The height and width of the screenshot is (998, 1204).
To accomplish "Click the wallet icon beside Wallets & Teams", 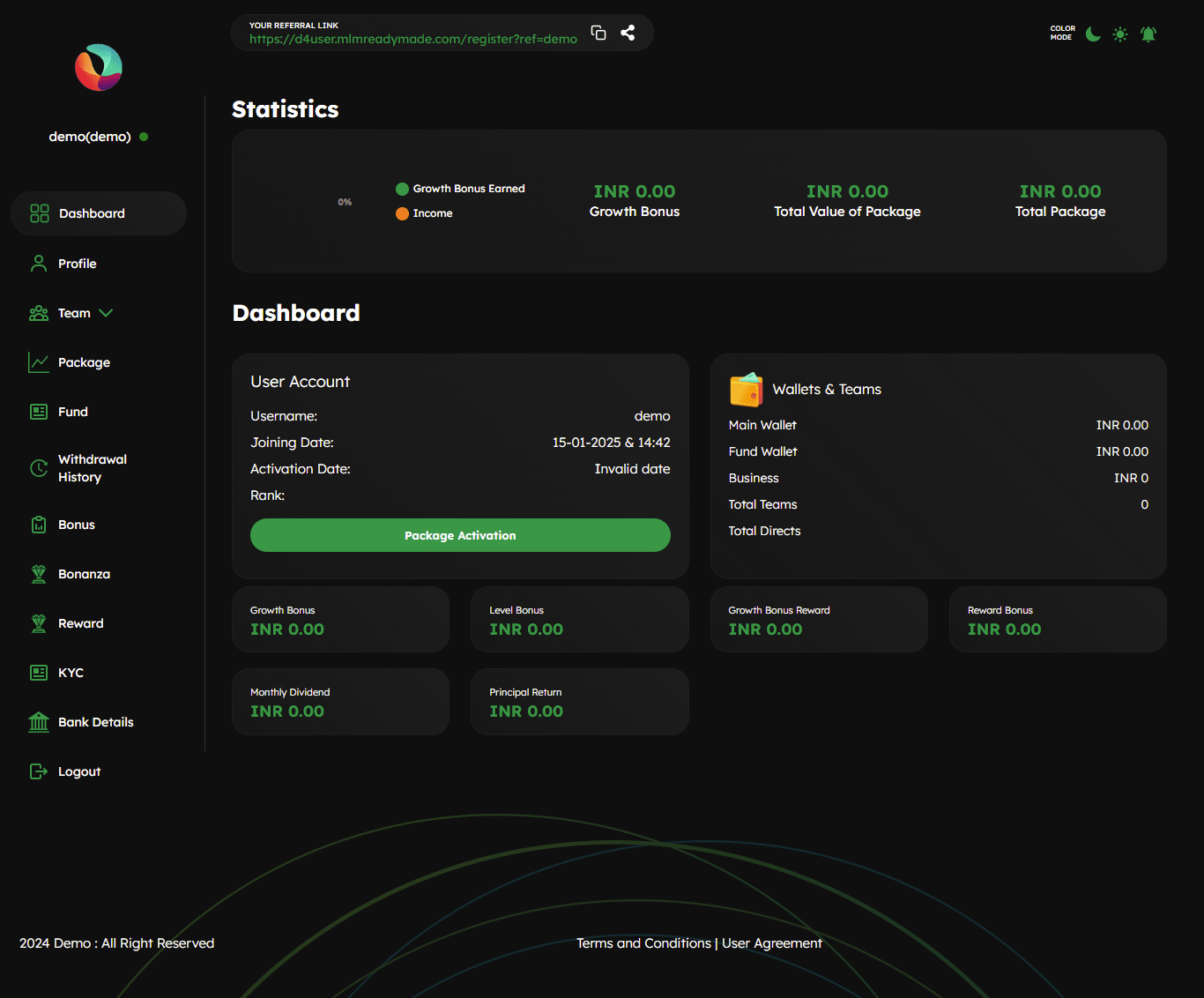I will tap(746, 390).
